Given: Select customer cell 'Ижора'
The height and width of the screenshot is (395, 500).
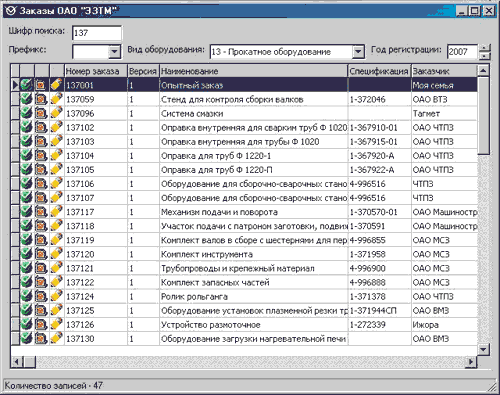Looking at the screenshot, I should pos(444,324).
